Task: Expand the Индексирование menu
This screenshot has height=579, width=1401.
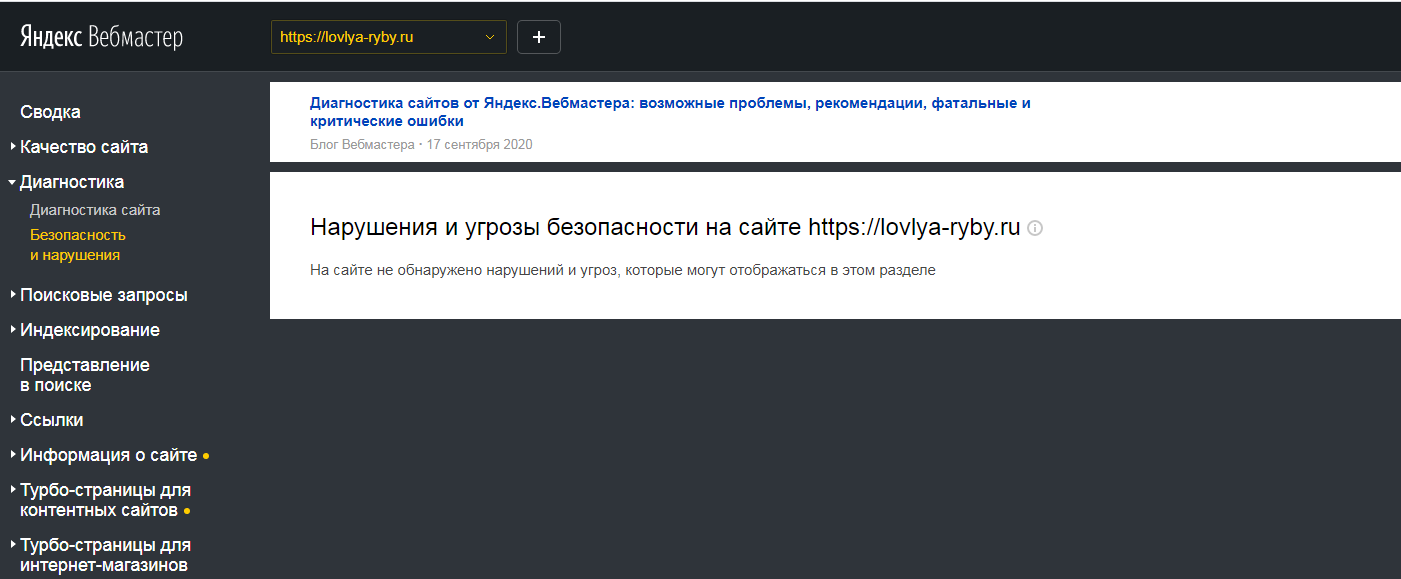Action: 90,330
